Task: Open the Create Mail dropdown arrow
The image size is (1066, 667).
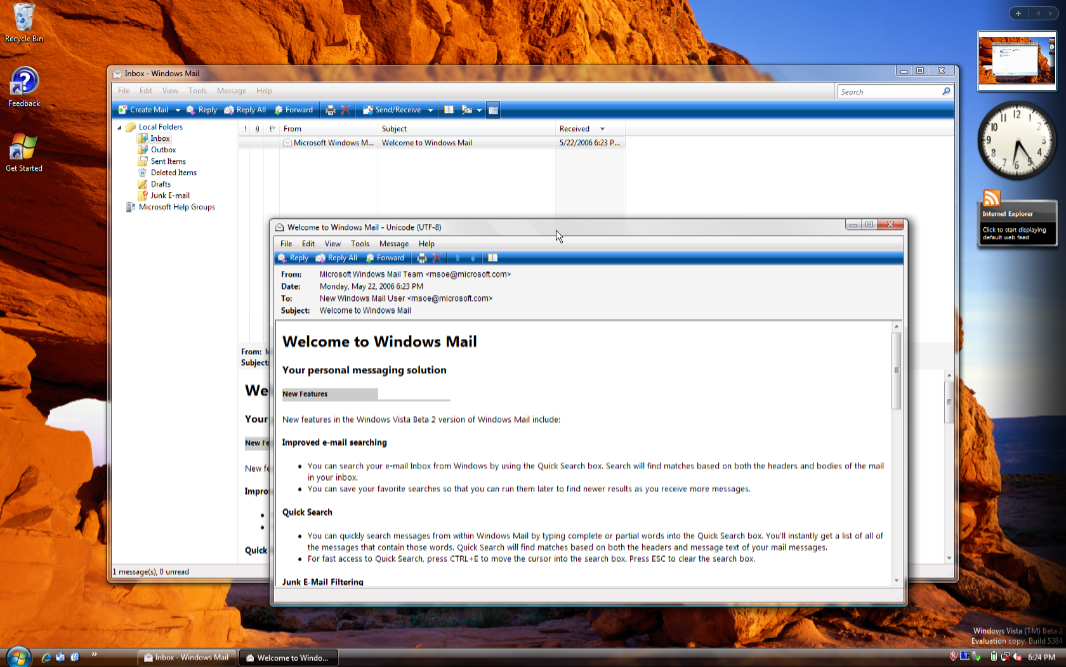Action: click(x=177, y=110)
